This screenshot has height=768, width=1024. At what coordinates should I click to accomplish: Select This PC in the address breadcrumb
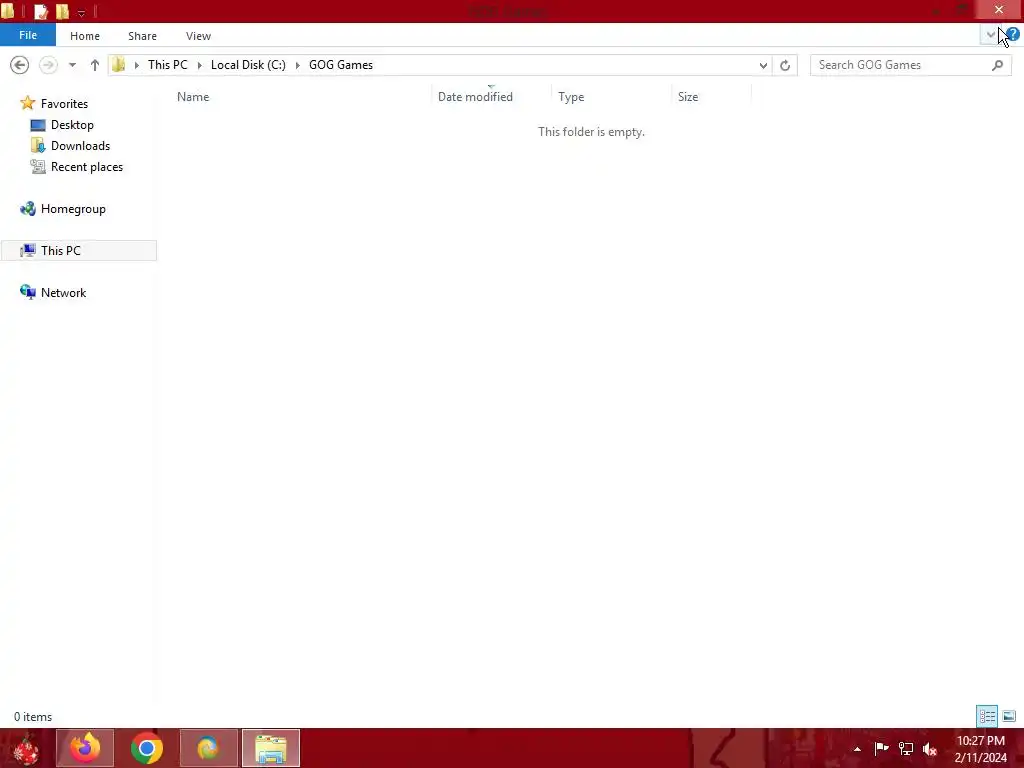click(x=168, y=65)
